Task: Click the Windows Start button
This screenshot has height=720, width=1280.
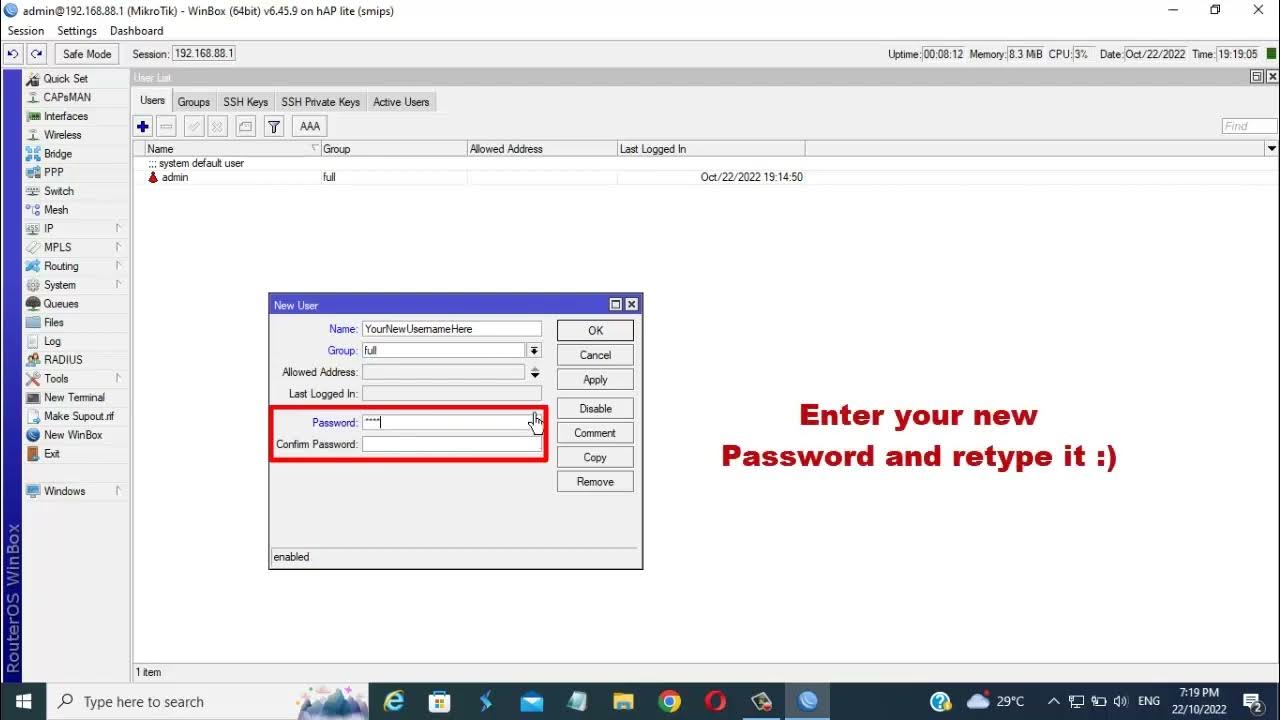Action: click(23, 702)
